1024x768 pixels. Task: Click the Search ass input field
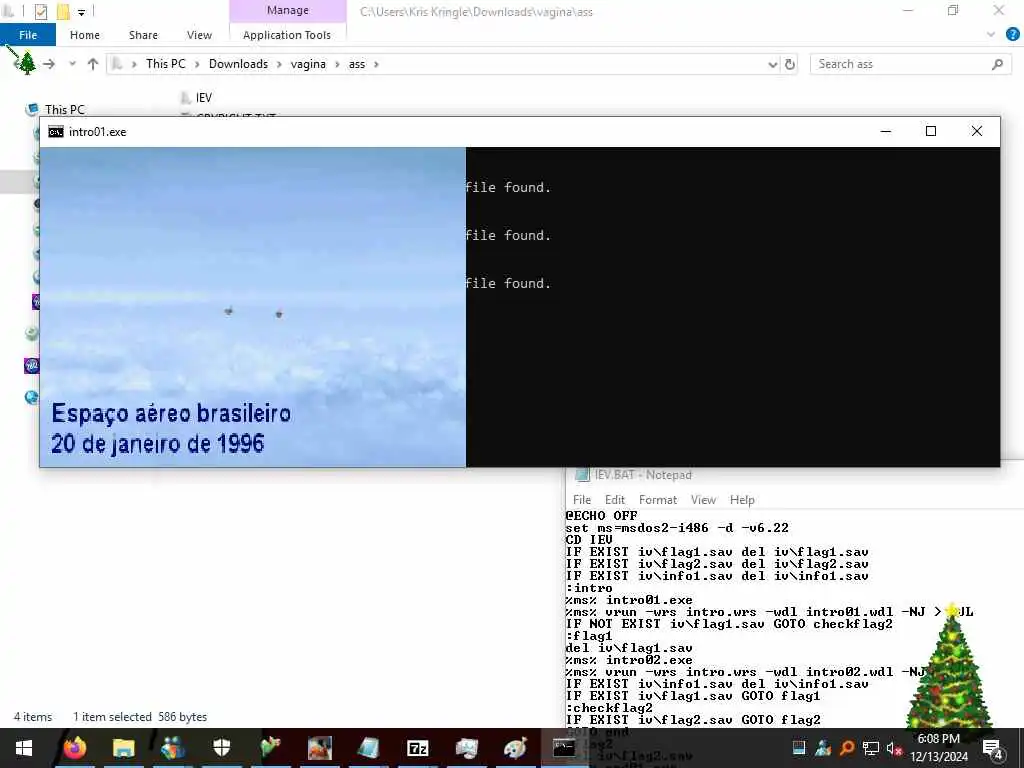pyautogui.click(x=901, y=64)
